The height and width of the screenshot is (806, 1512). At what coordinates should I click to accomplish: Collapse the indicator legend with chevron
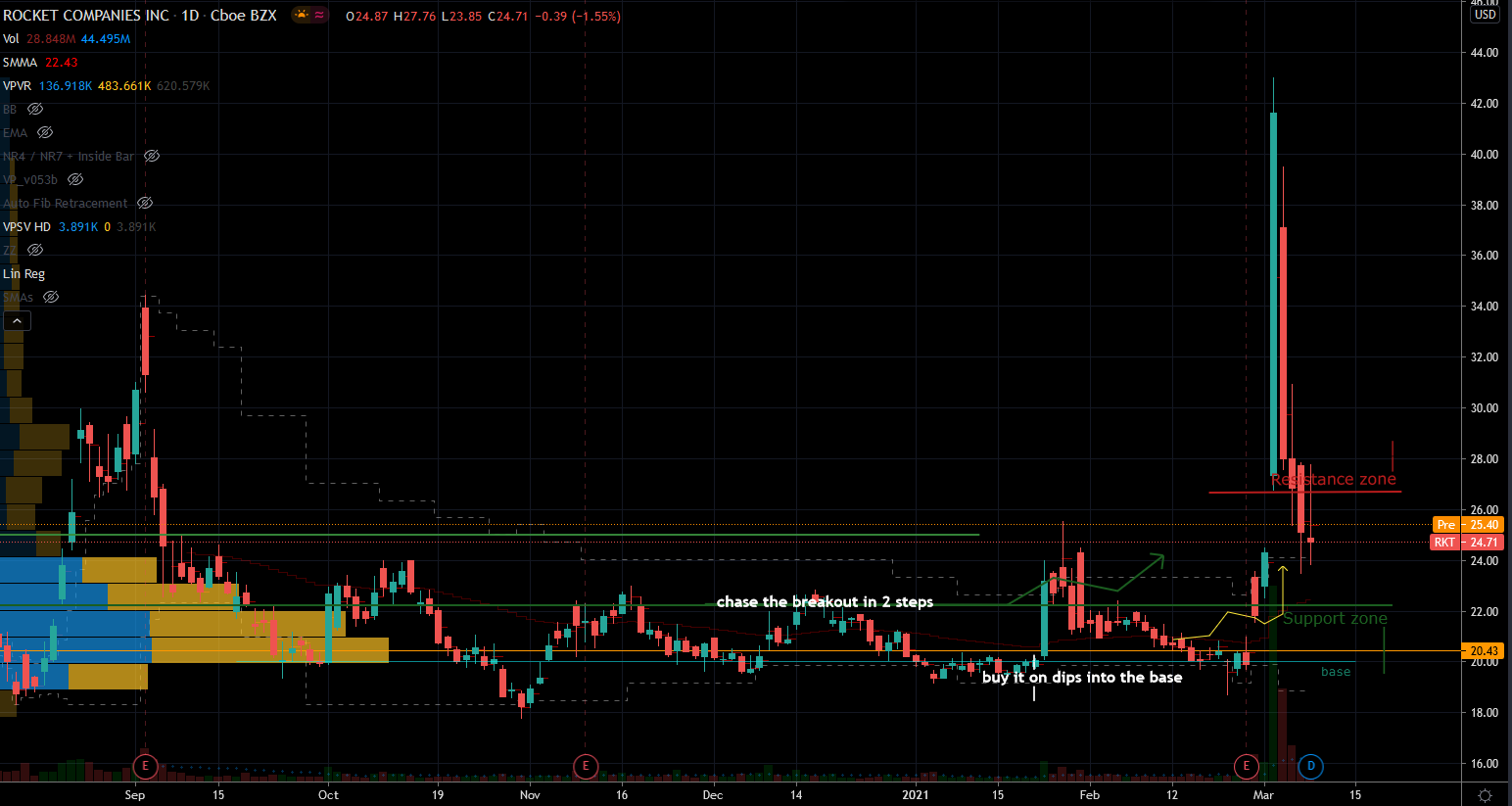pos(17,321)
